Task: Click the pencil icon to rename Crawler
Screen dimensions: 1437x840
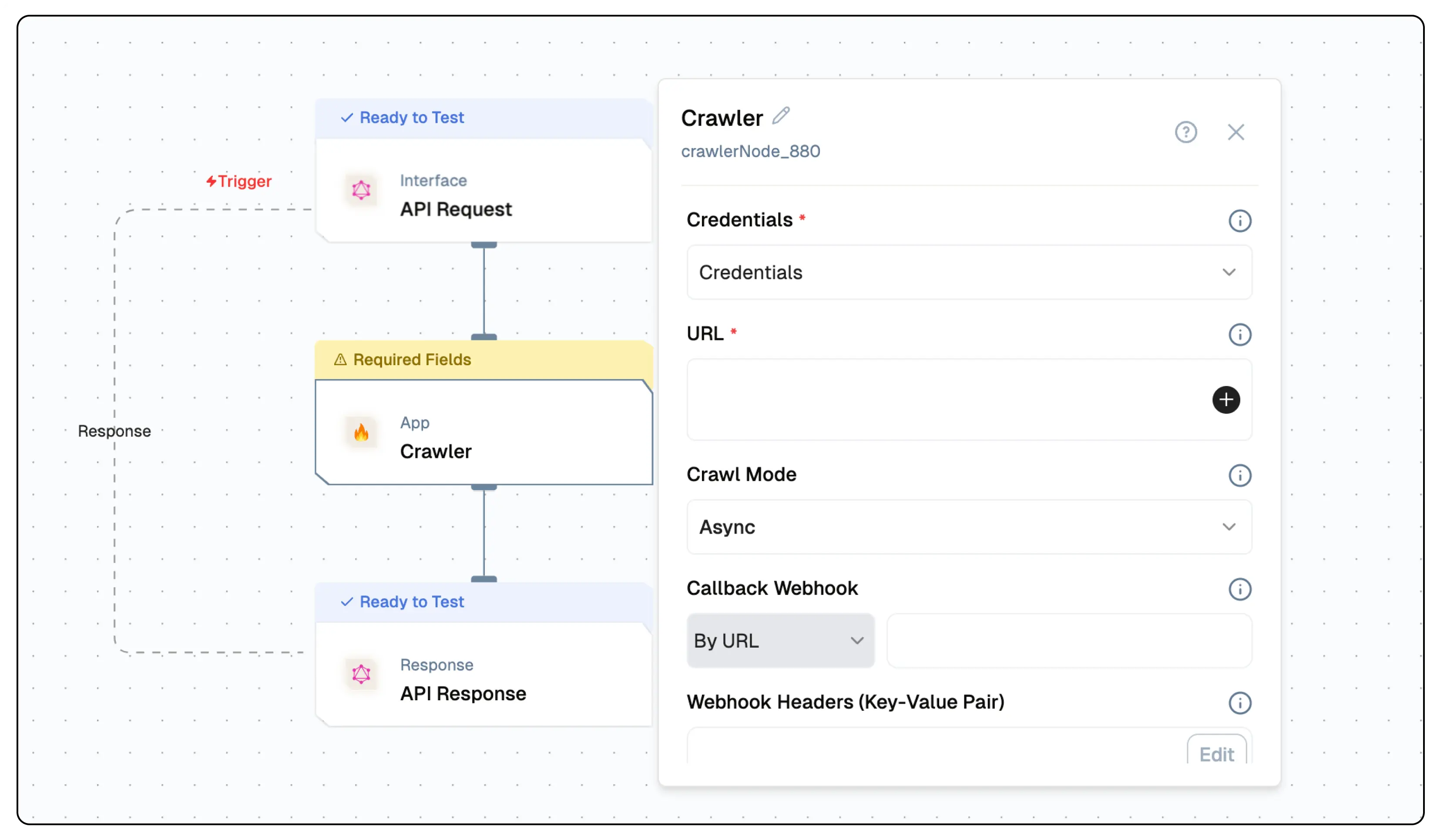Action: coord(781,116)
